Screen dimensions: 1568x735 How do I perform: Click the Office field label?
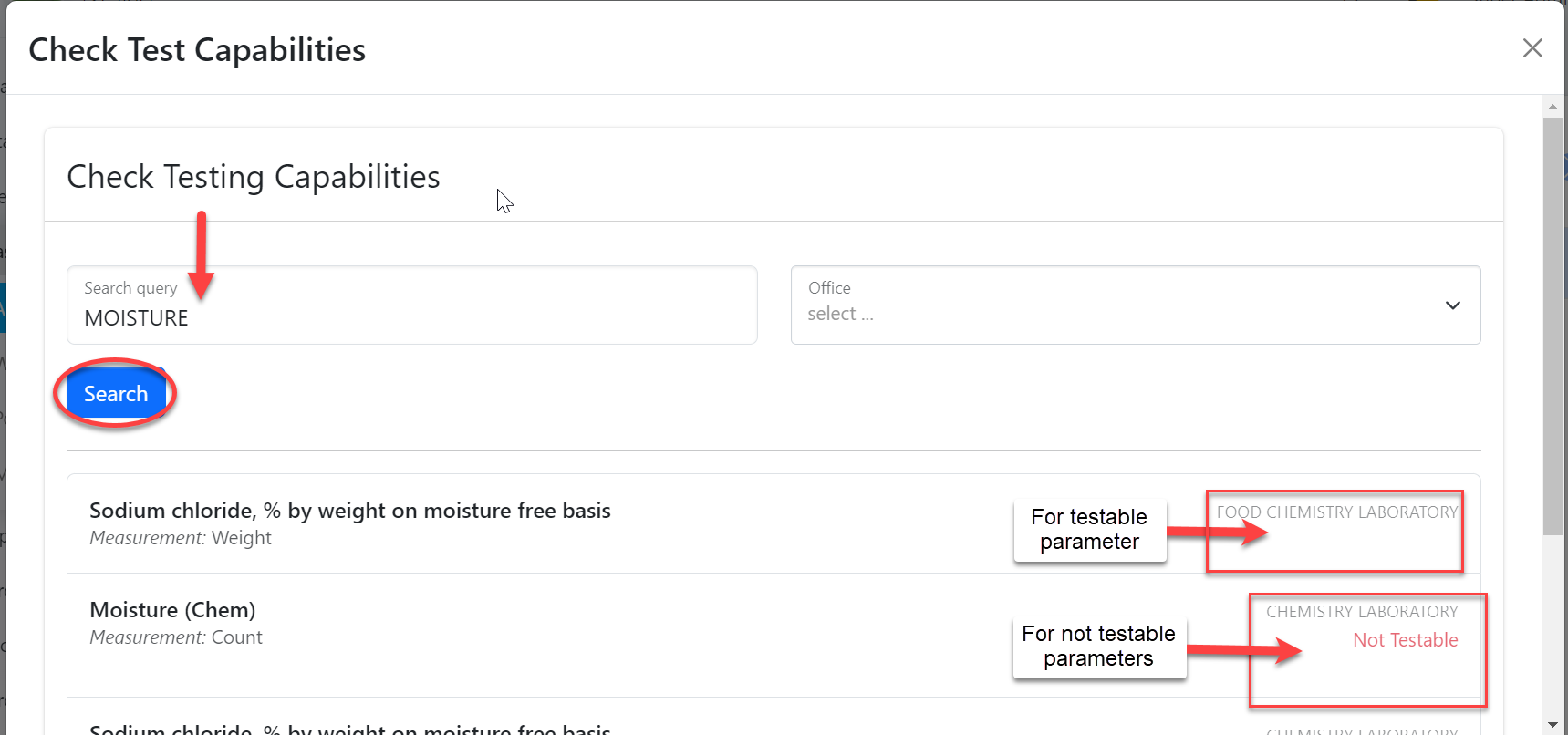pos(829,288)
